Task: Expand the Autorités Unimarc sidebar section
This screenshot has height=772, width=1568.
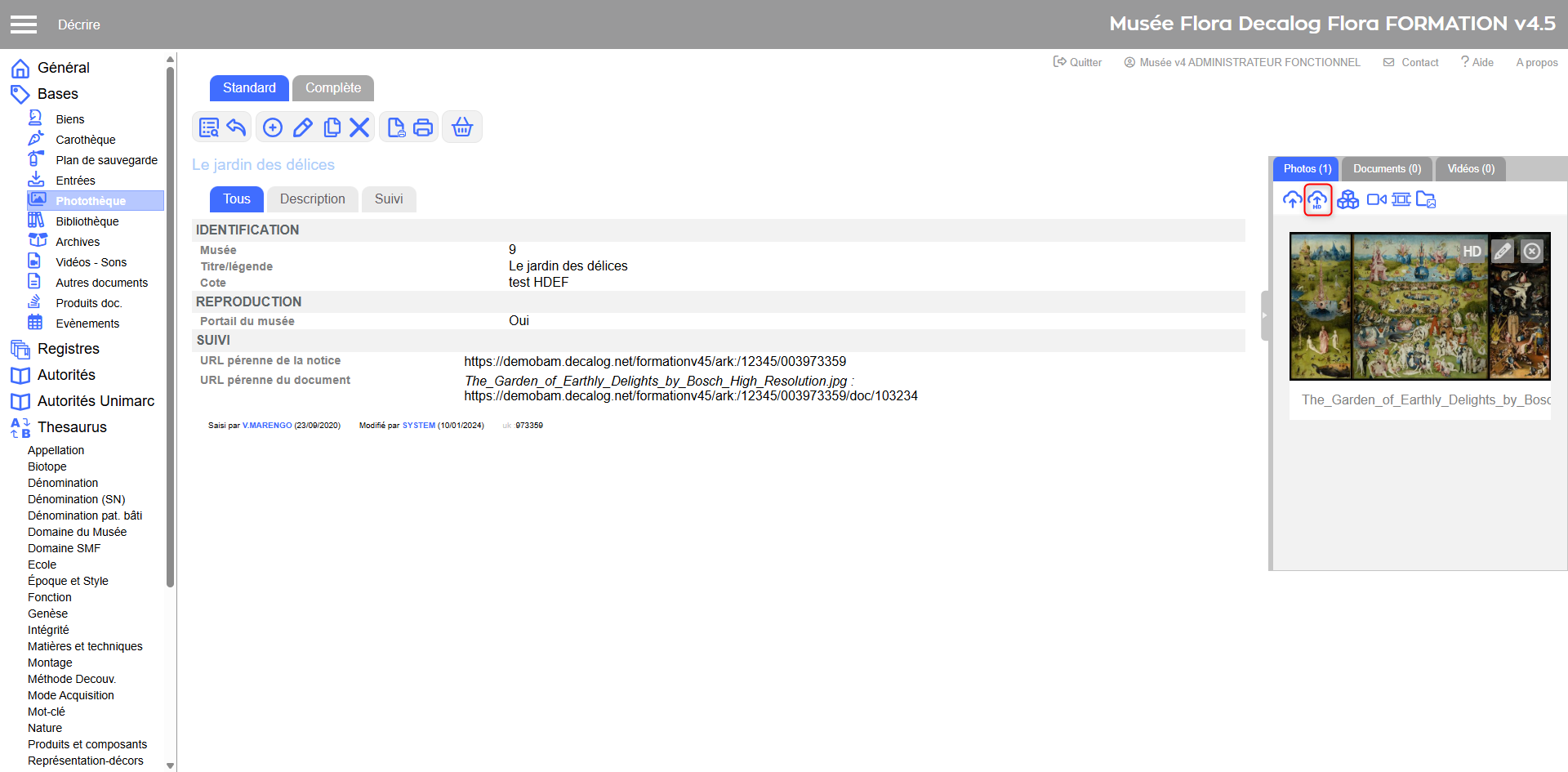Action: pyautogui.click(x=96, y=401)
